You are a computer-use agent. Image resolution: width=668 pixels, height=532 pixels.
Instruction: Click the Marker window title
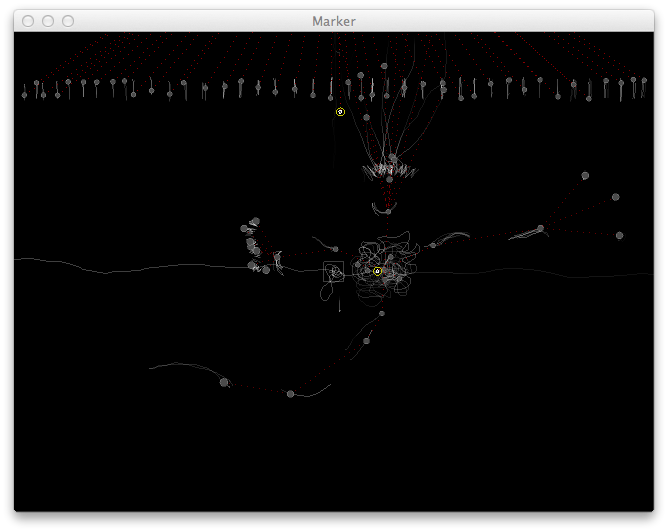point(333,21)
